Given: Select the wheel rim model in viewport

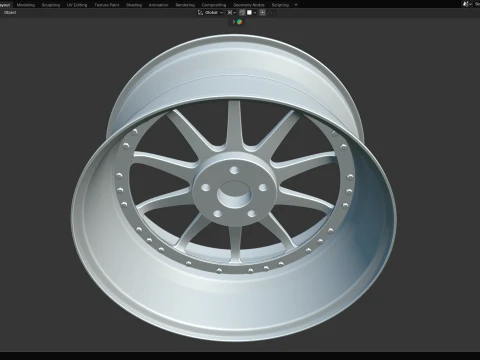Looking at the screenshot, I should [x=233, y=188].
